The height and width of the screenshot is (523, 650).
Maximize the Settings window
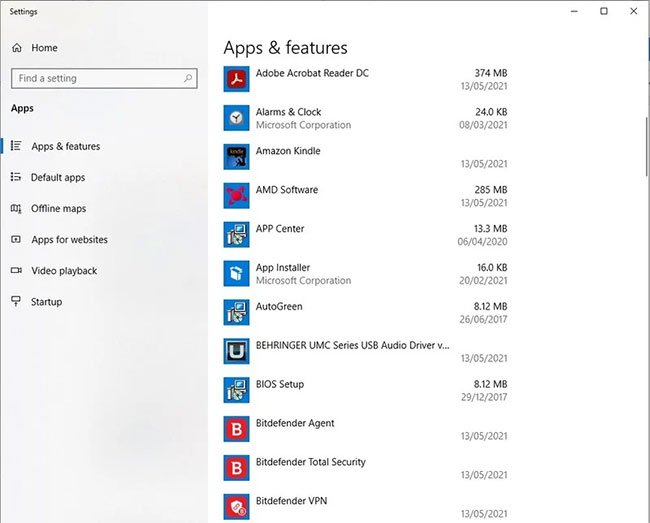coord(603,11)
